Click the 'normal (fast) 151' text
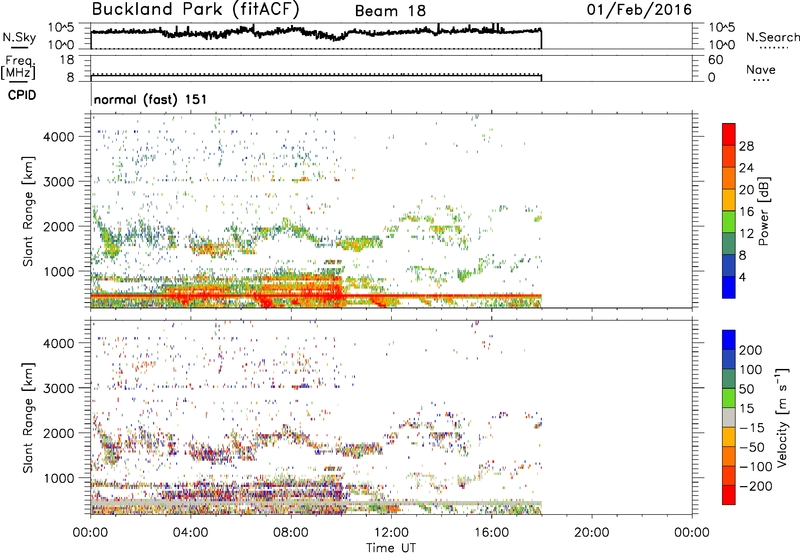 pyautogui.click(x=151, y=99)
